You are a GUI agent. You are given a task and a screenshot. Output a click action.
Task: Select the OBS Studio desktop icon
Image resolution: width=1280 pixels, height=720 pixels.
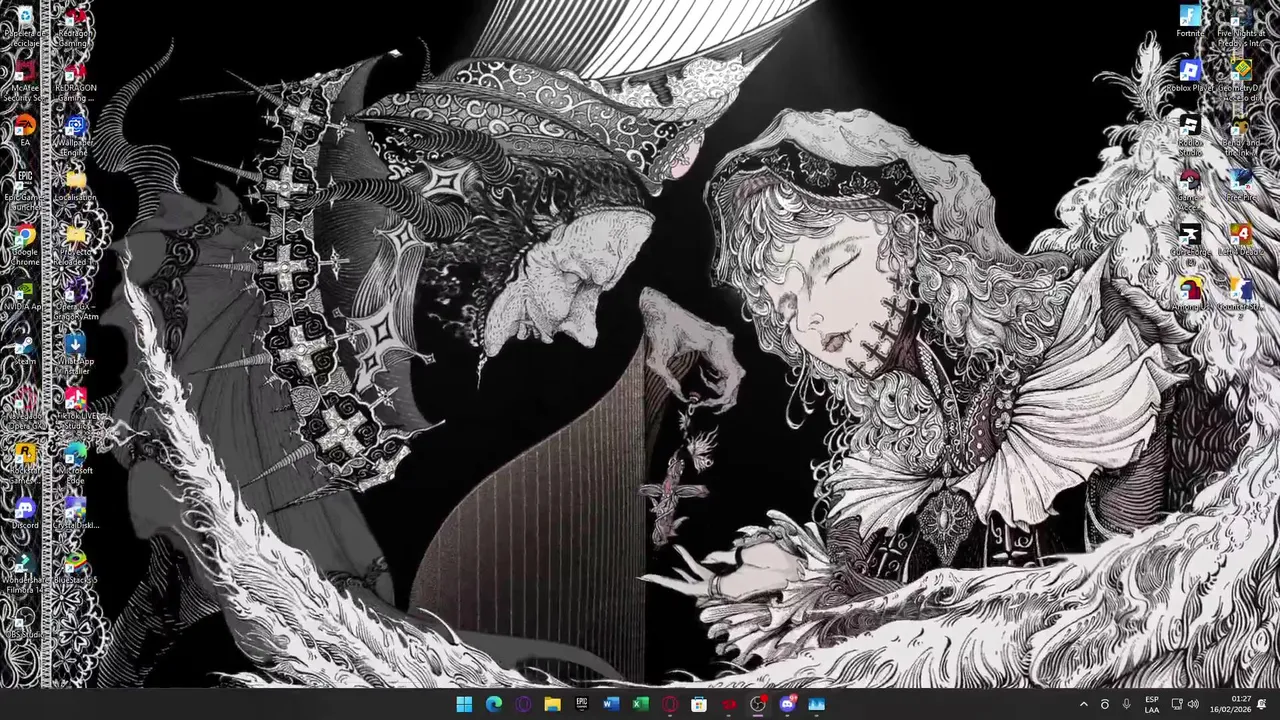[25, 623]
